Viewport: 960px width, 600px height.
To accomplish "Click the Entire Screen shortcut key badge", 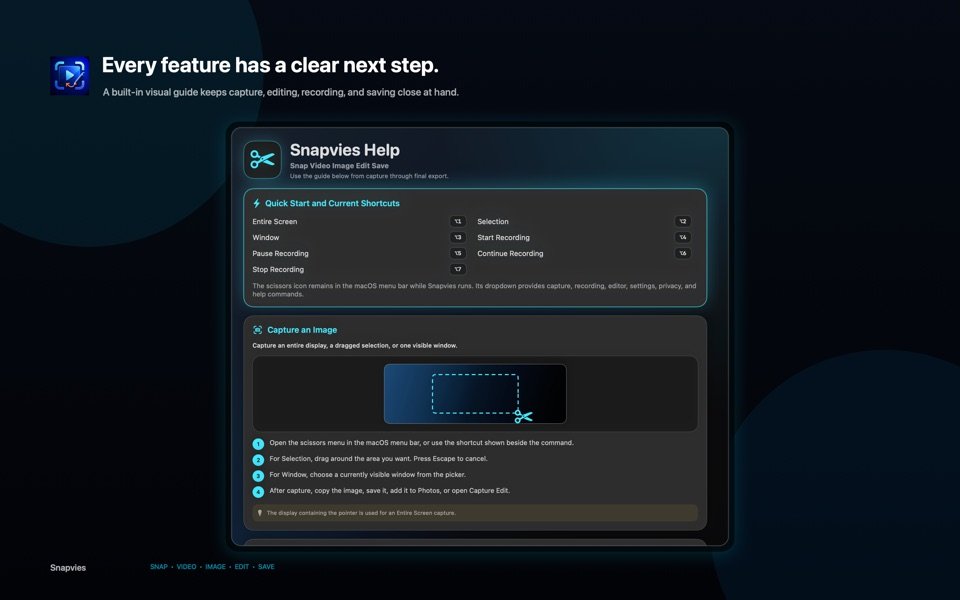I will 457,222.
